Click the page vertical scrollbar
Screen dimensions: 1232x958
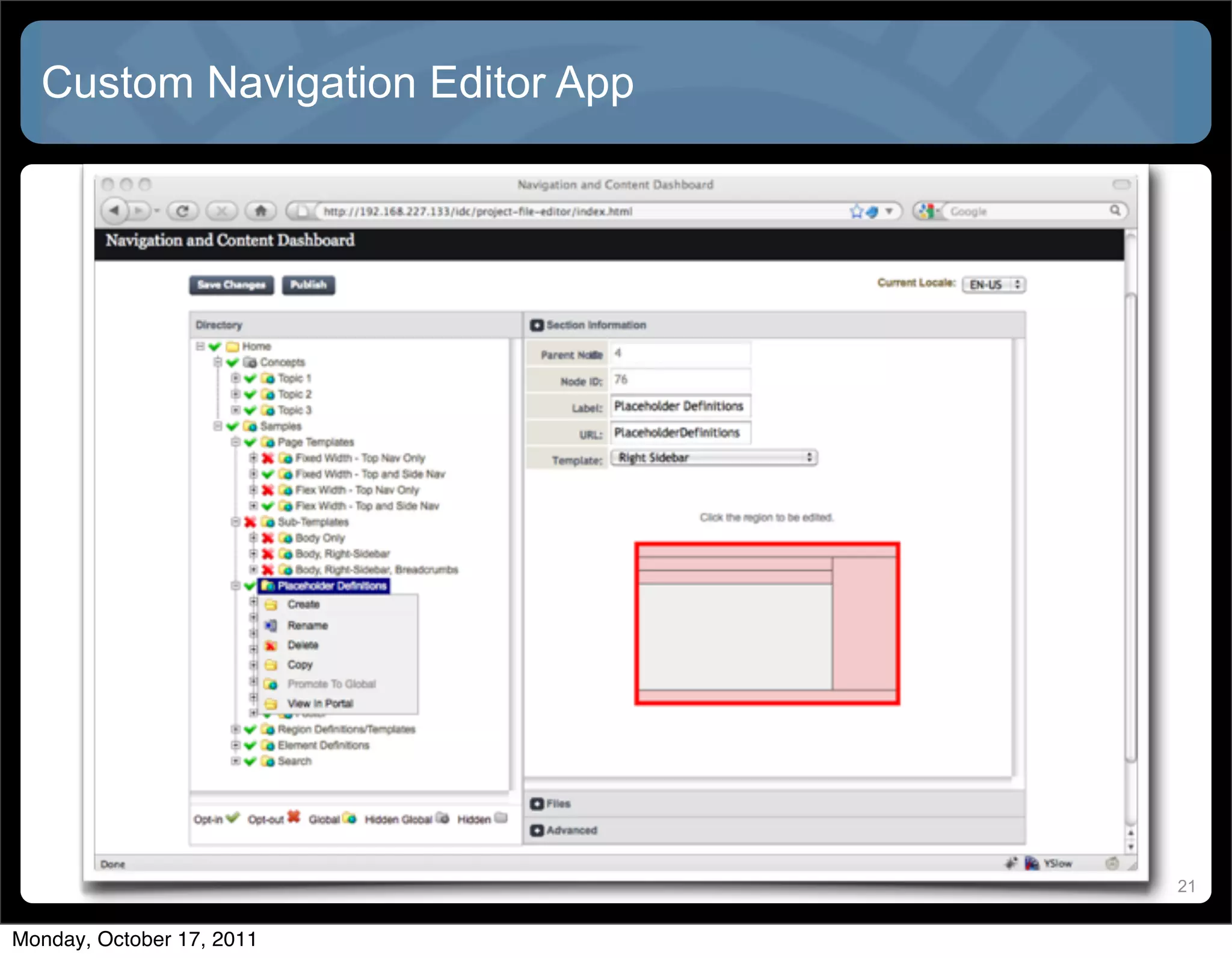pos(1131,529)
